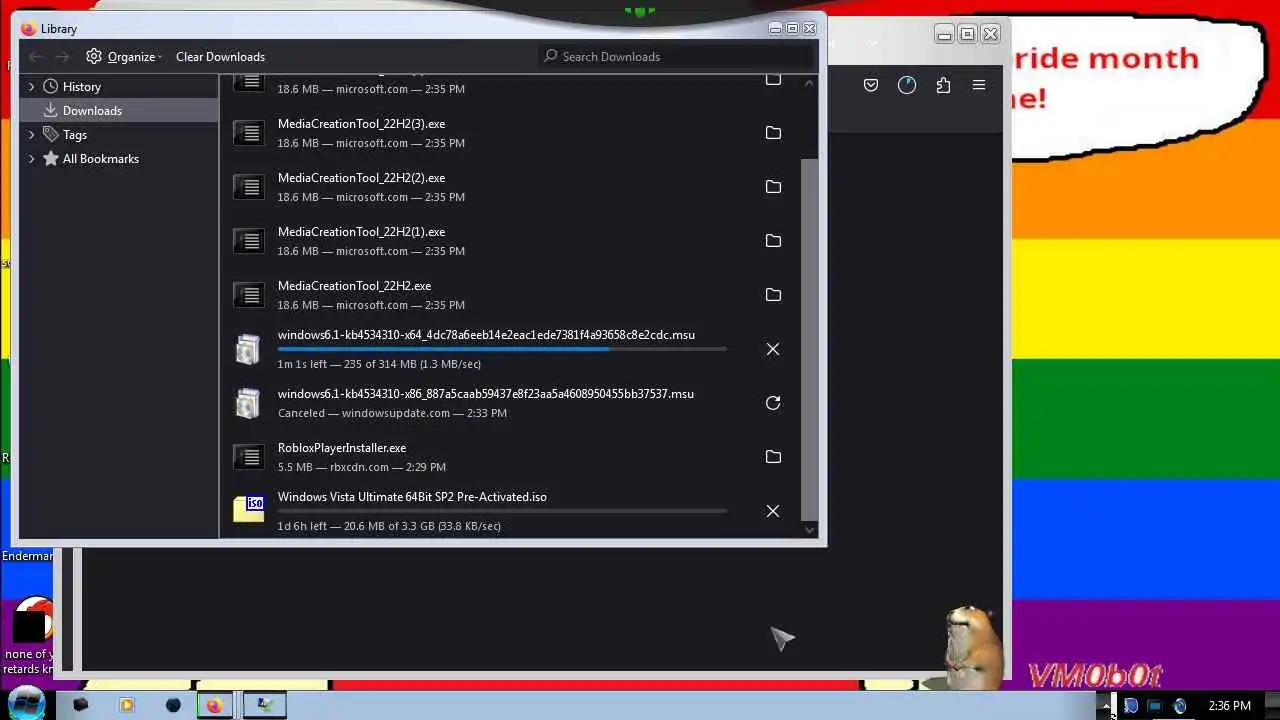Click the MediaCreationTool_22H2.exe file icon
The height and width of the screenshot is (720, 1280).
click(248, 295)
